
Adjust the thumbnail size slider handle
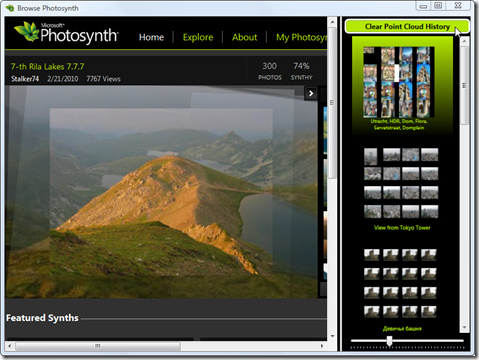tap(389, 341)
